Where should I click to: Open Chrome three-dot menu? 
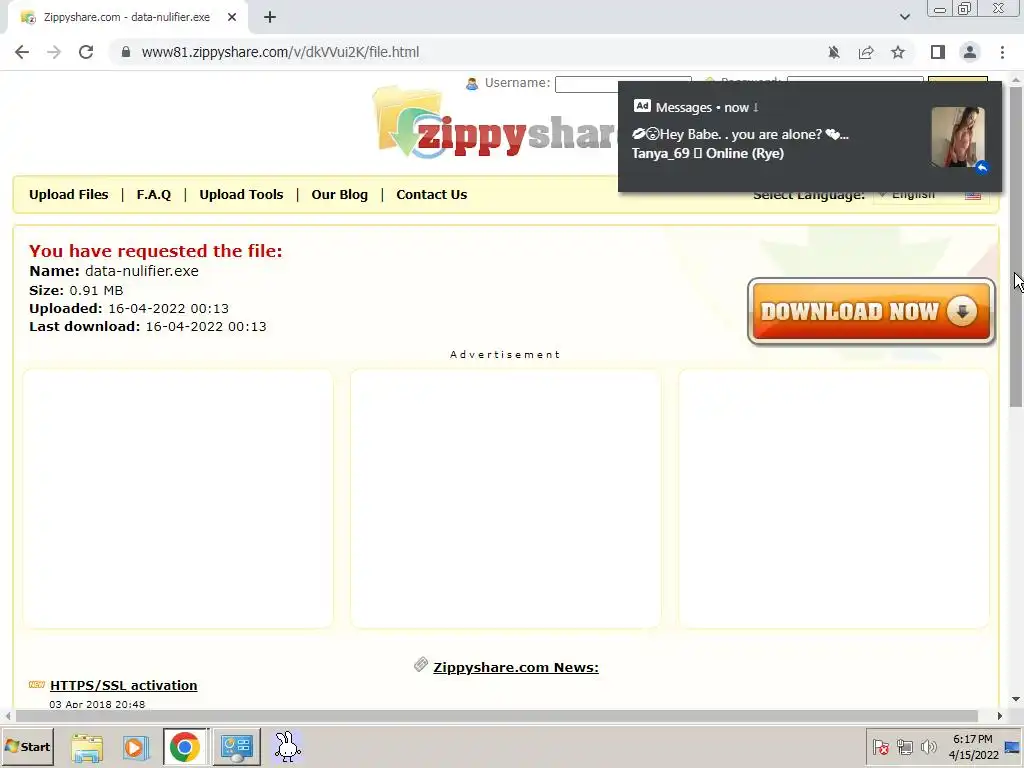pos(1002,52)
